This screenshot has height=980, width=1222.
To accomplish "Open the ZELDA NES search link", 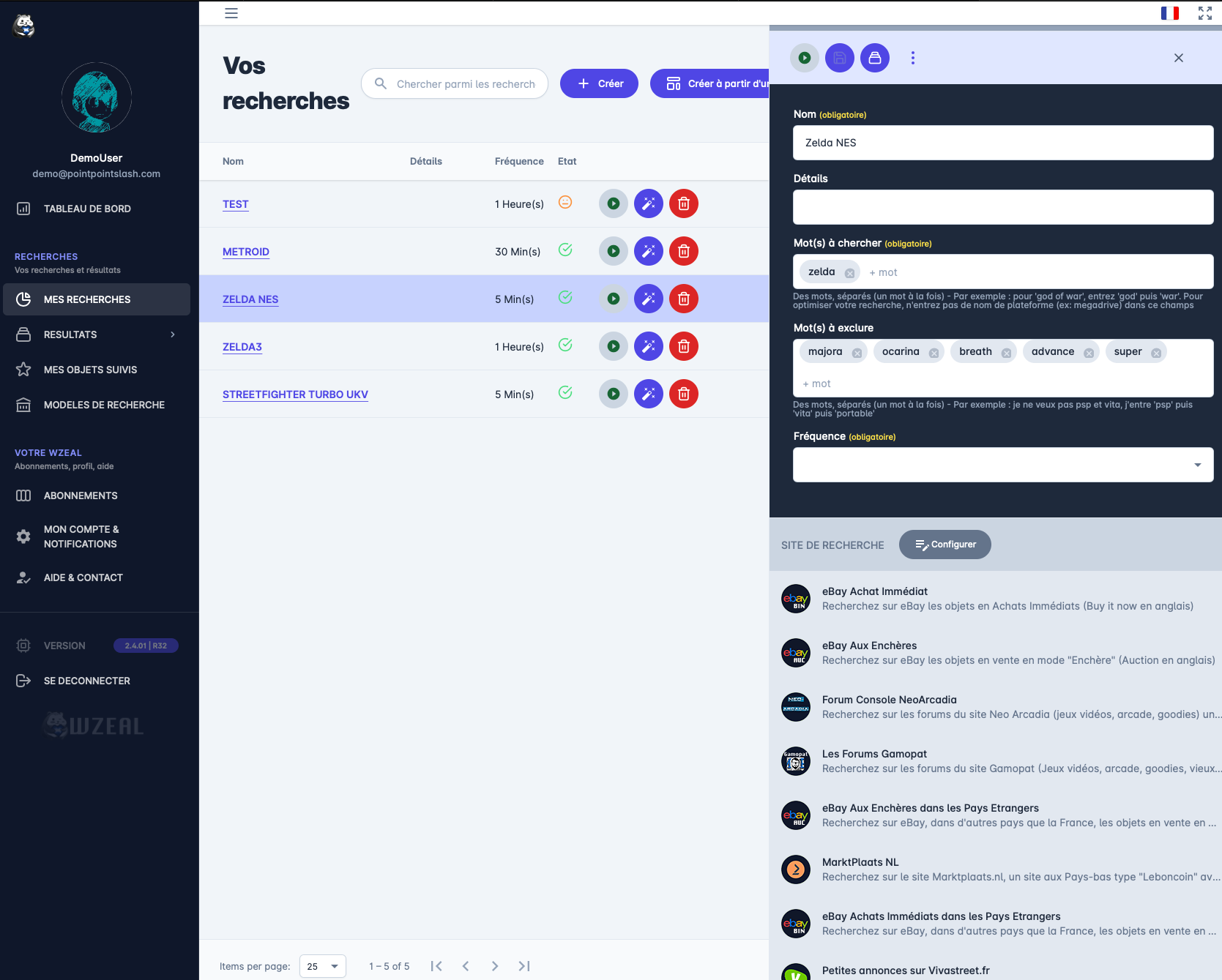I will [x=250, y=299].
